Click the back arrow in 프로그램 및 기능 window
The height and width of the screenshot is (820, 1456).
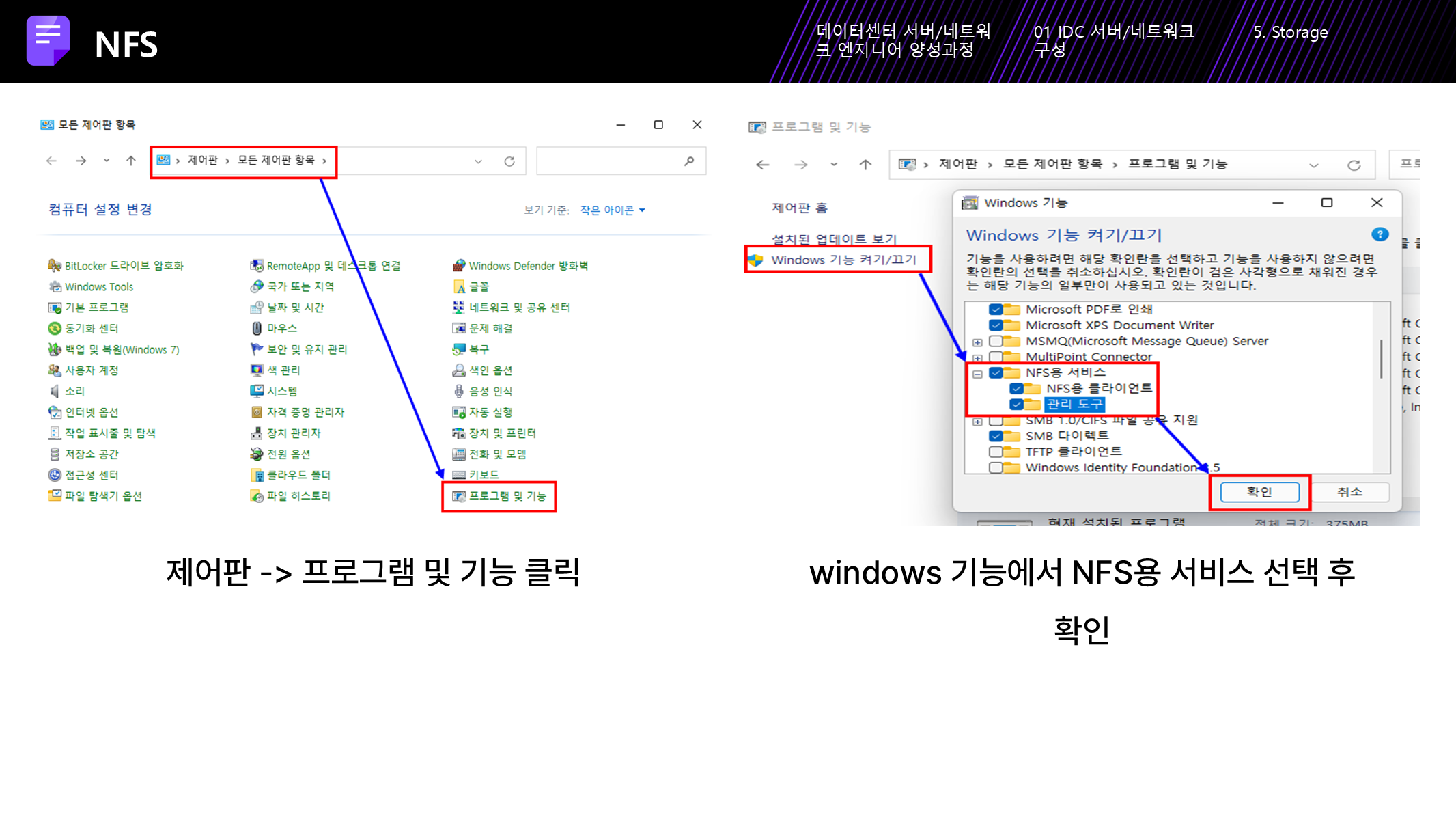763,165
